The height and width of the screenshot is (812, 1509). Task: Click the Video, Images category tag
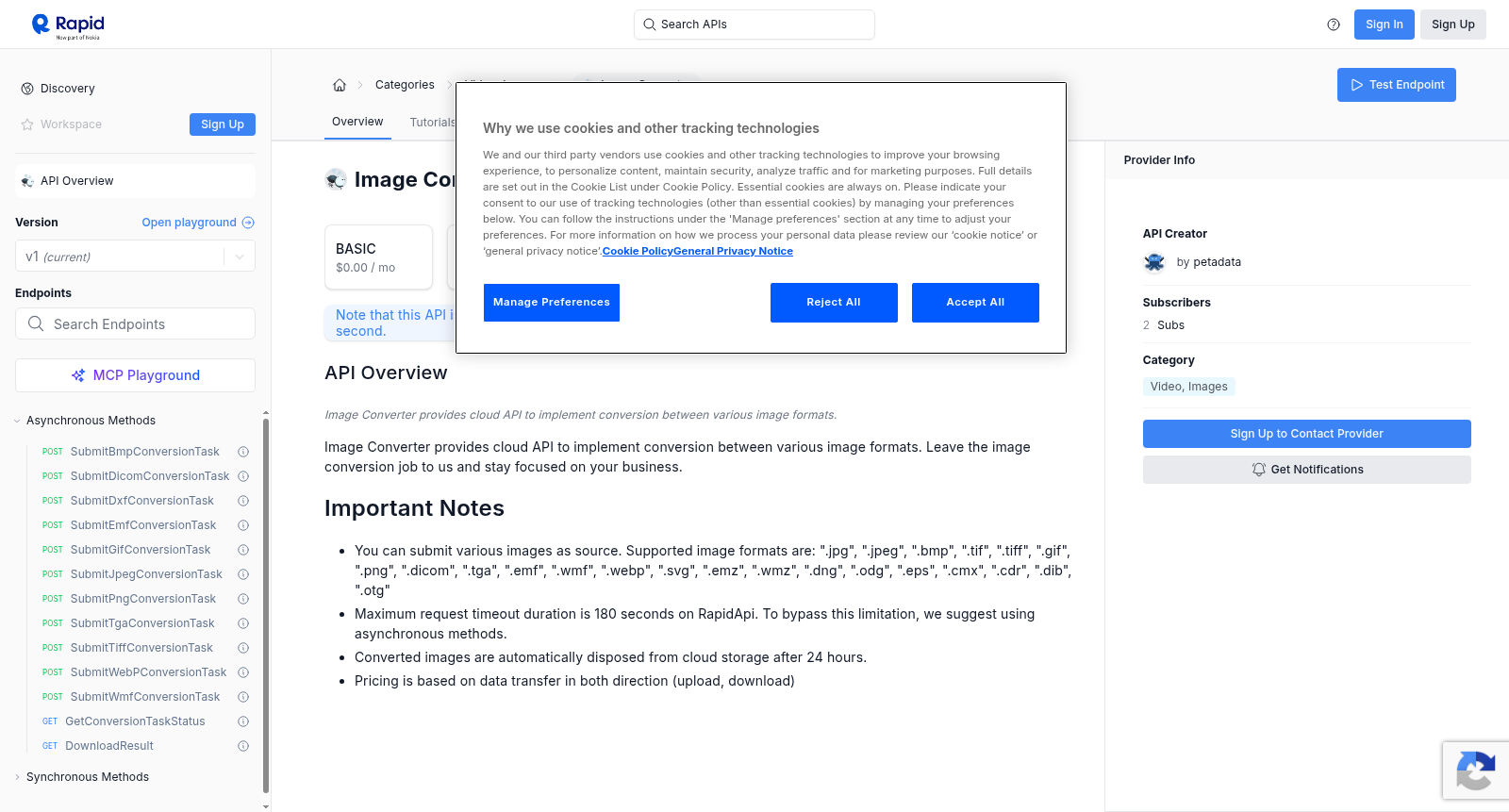(x=1189, y=387)
